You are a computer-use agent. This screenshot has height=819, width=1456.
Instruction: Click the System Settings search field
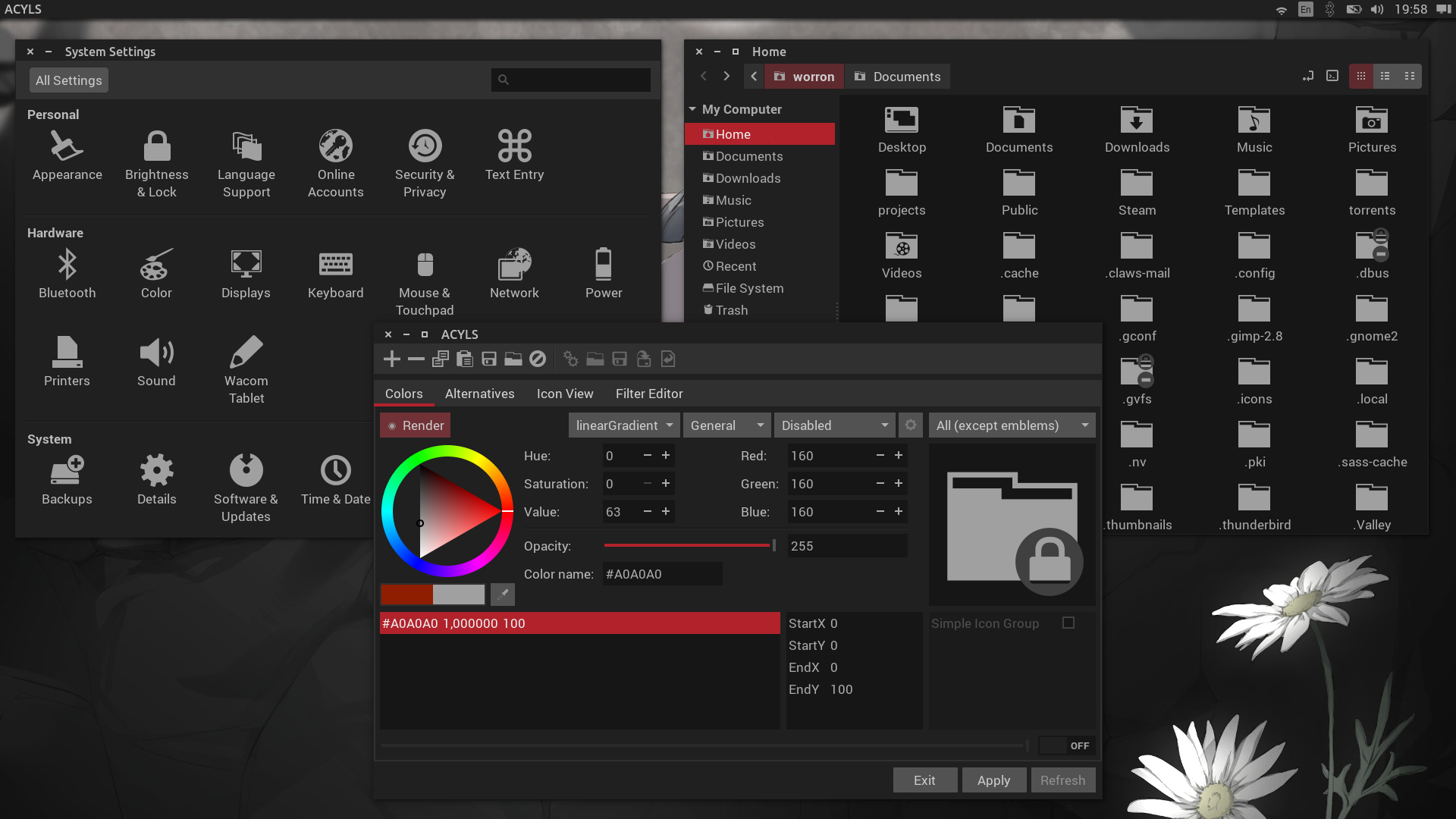coord(571,80)
